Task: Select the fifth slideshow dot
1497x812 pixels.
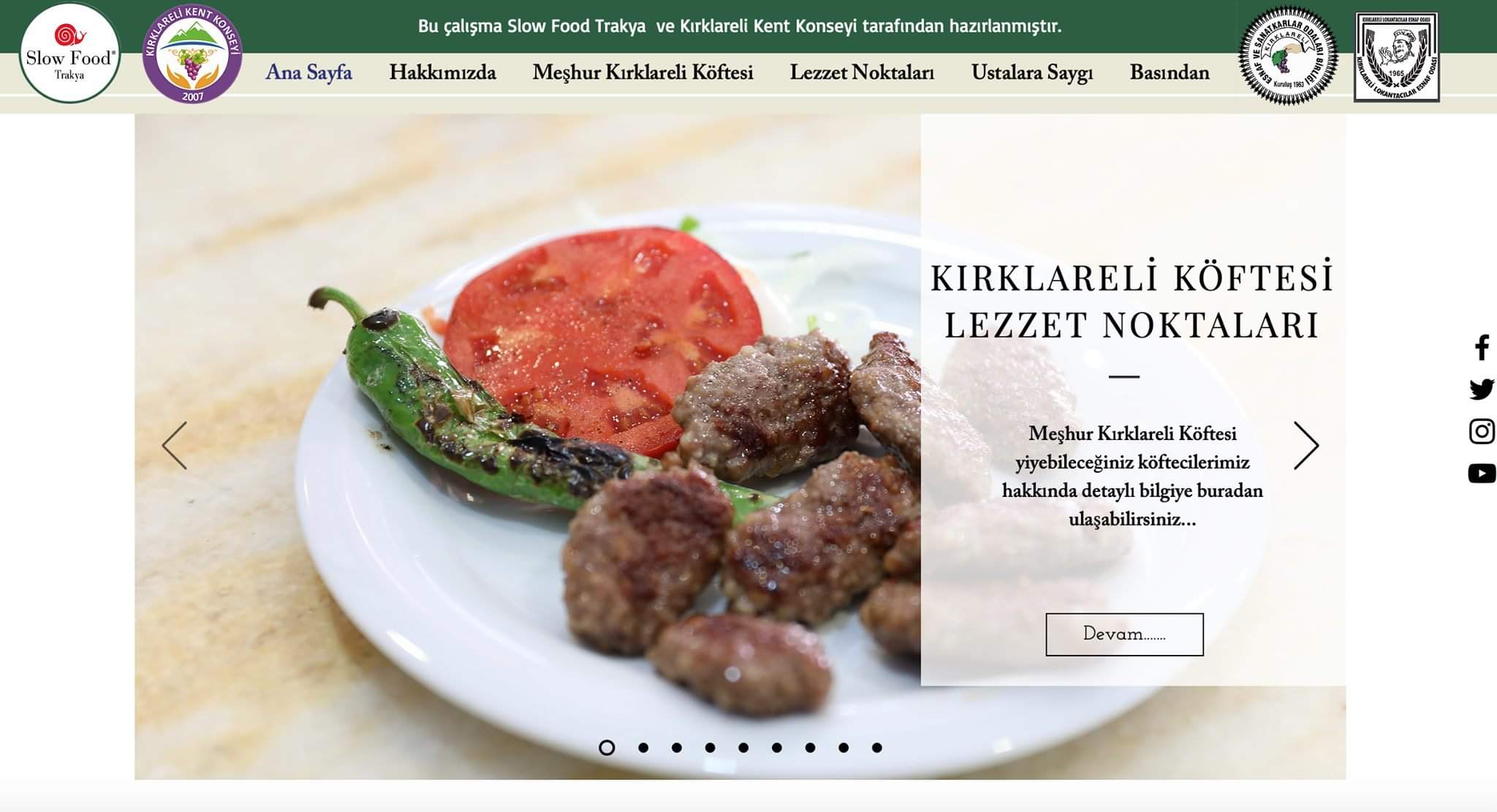Action: [x=743, y=748]
